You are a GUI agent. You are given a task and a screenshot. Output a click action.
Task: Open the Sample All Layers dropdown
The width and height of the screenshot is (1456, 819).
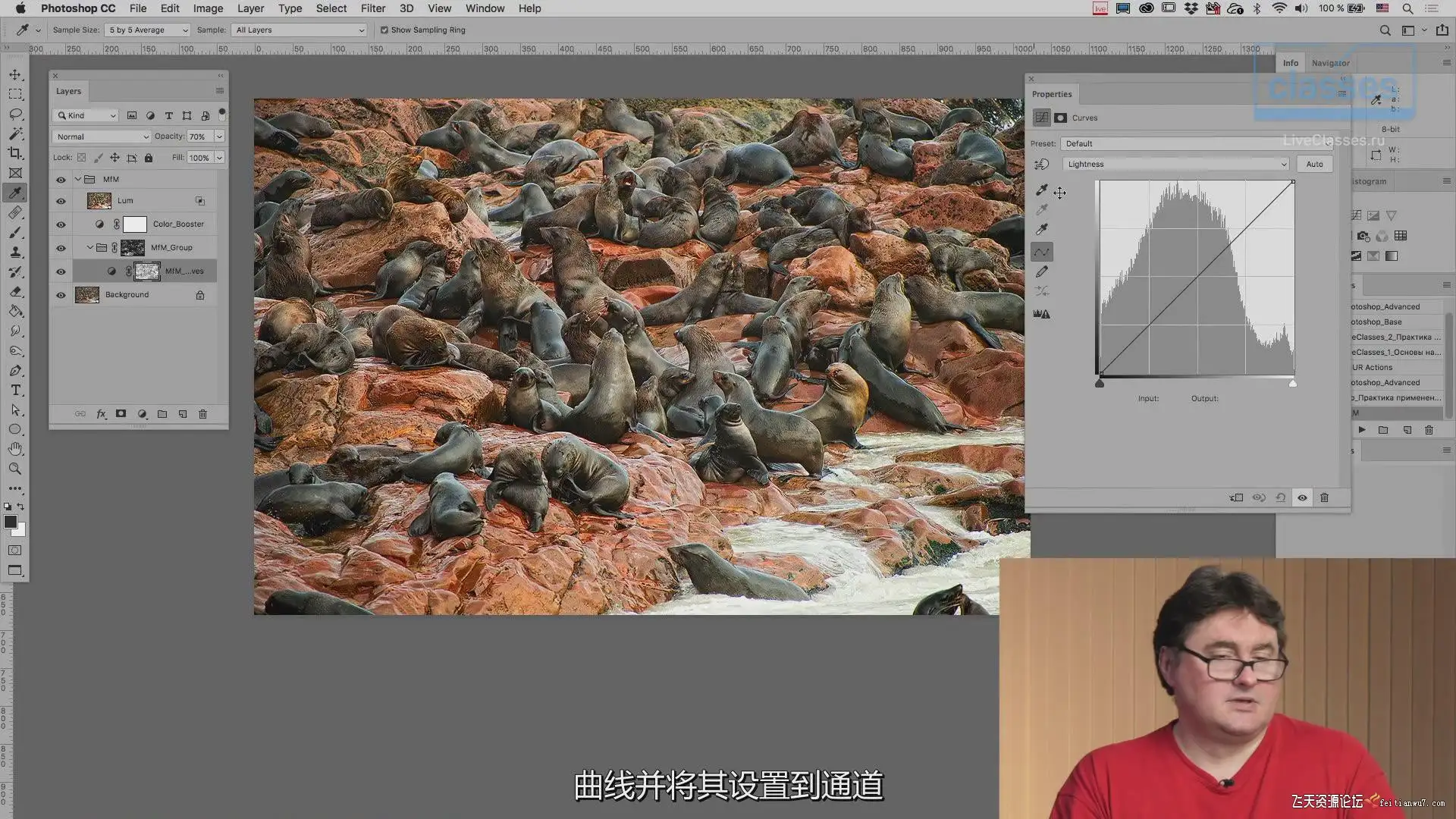click(x=299, y=30)
